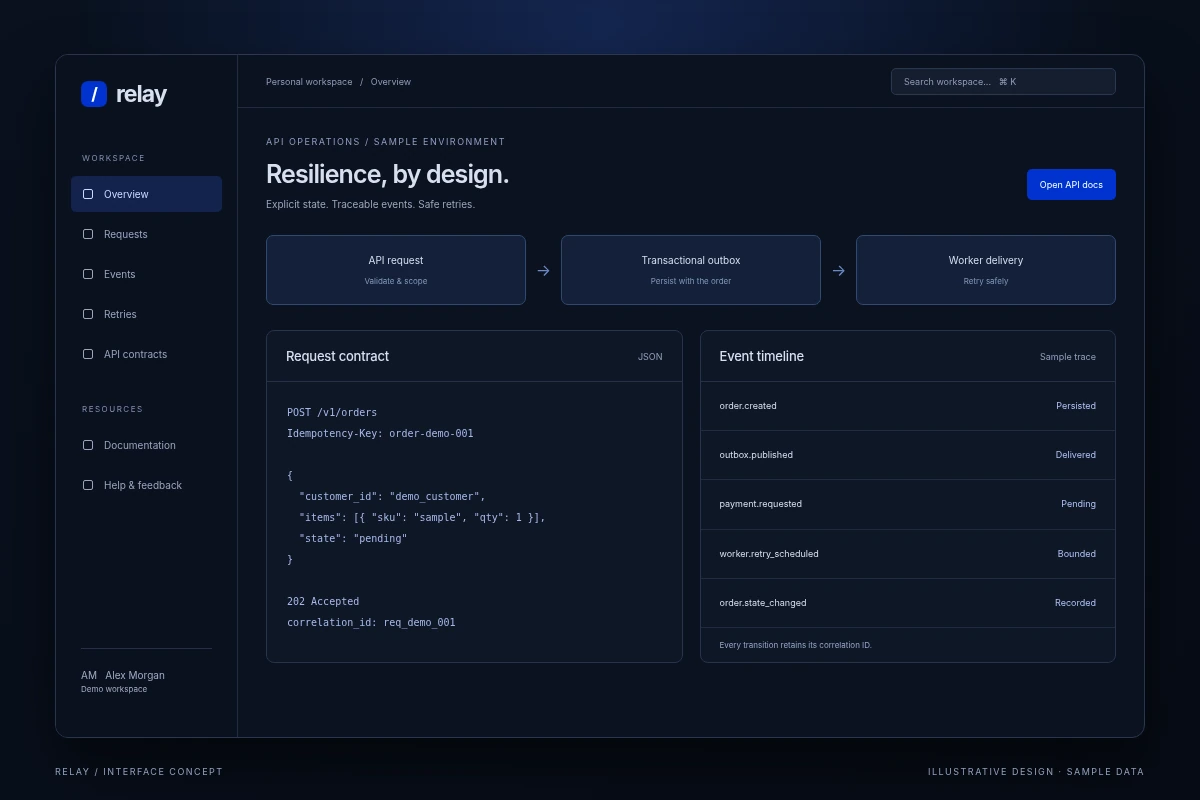Click the Open API docs button
Image resolution: width=1200 pixels, height=800 pixels.
[1071, 184]
